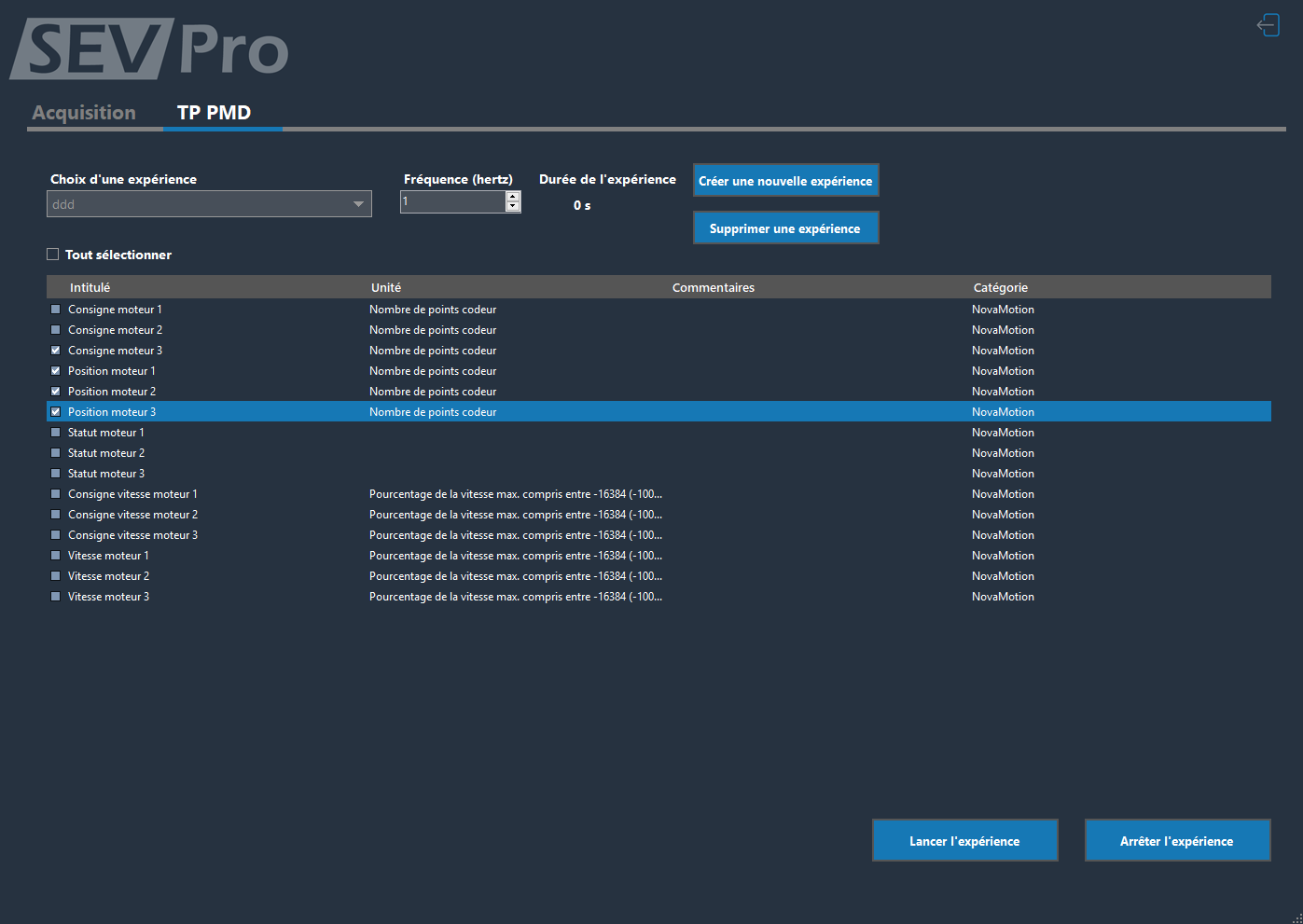Image resolution: width=1303 pixels, height=924 pixels.
Task: Tick the Vitesse moteur 2 checkbox
Action: click(55, 576)
